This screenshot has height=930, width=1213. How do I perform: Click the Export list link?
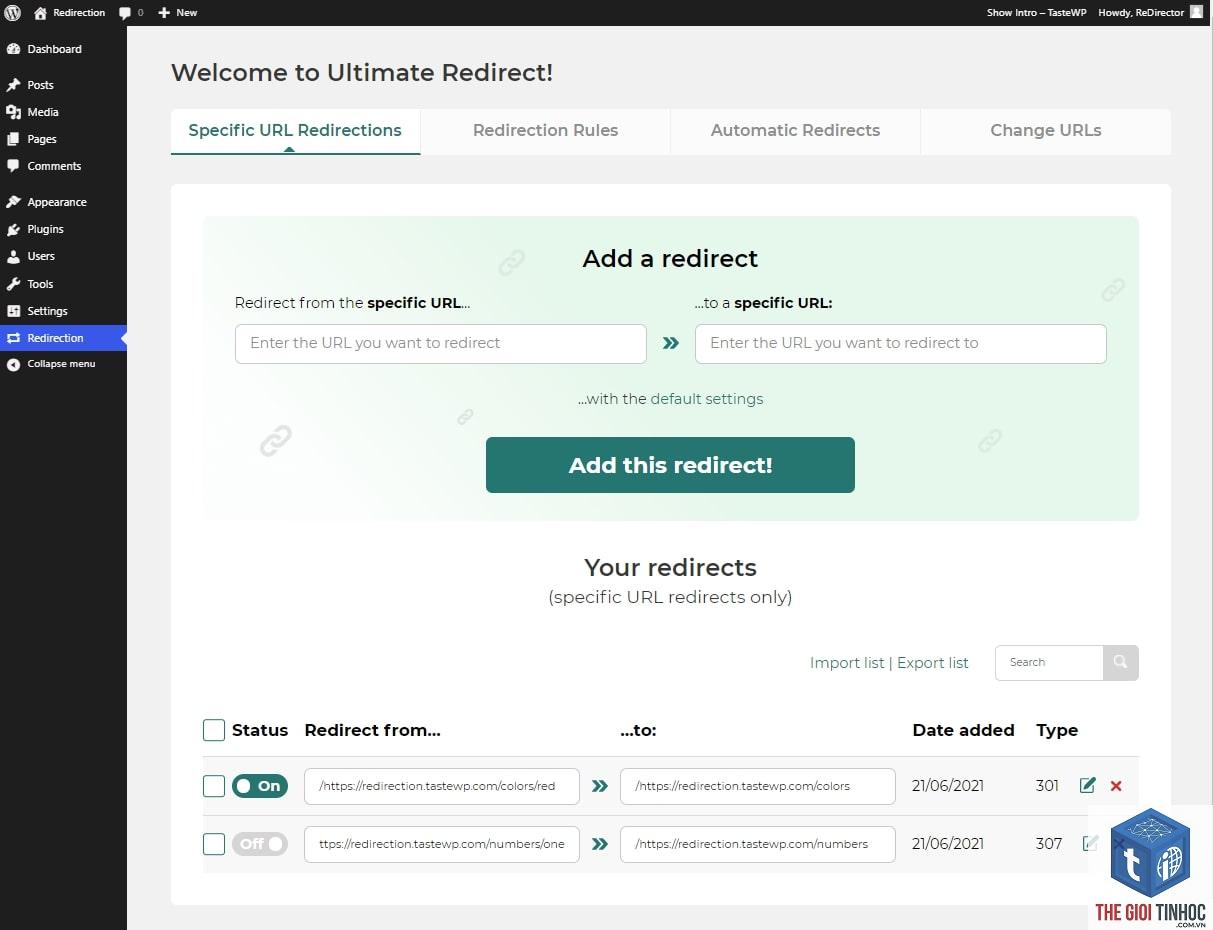click(933, 663)
